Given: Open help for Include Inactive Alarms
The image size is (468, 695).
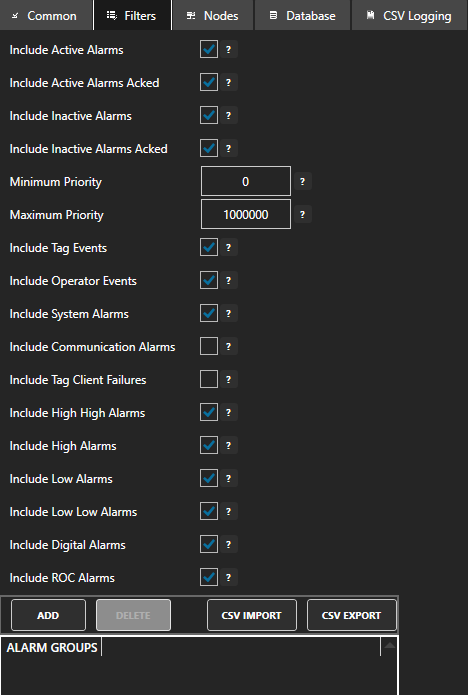Looking at the screenshot, I should 228,116.
